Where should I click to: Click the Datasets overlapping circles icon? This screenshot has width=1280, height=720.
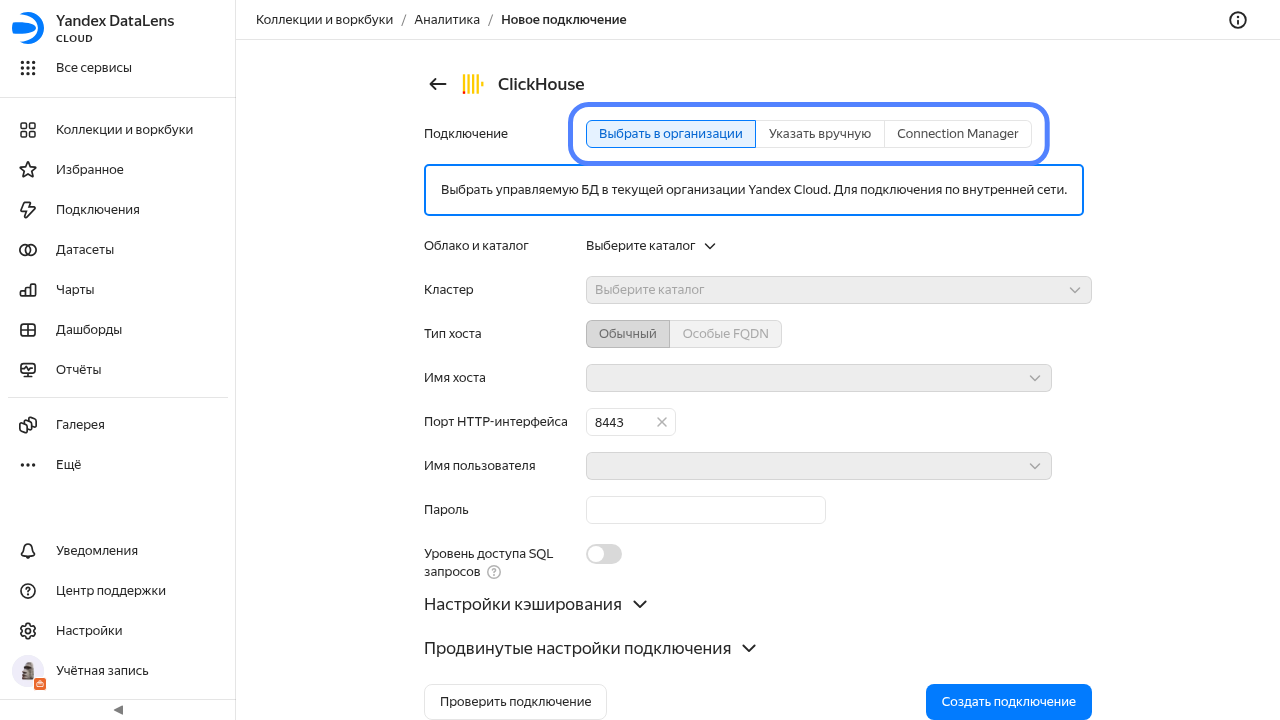click(x=28, y=250)
